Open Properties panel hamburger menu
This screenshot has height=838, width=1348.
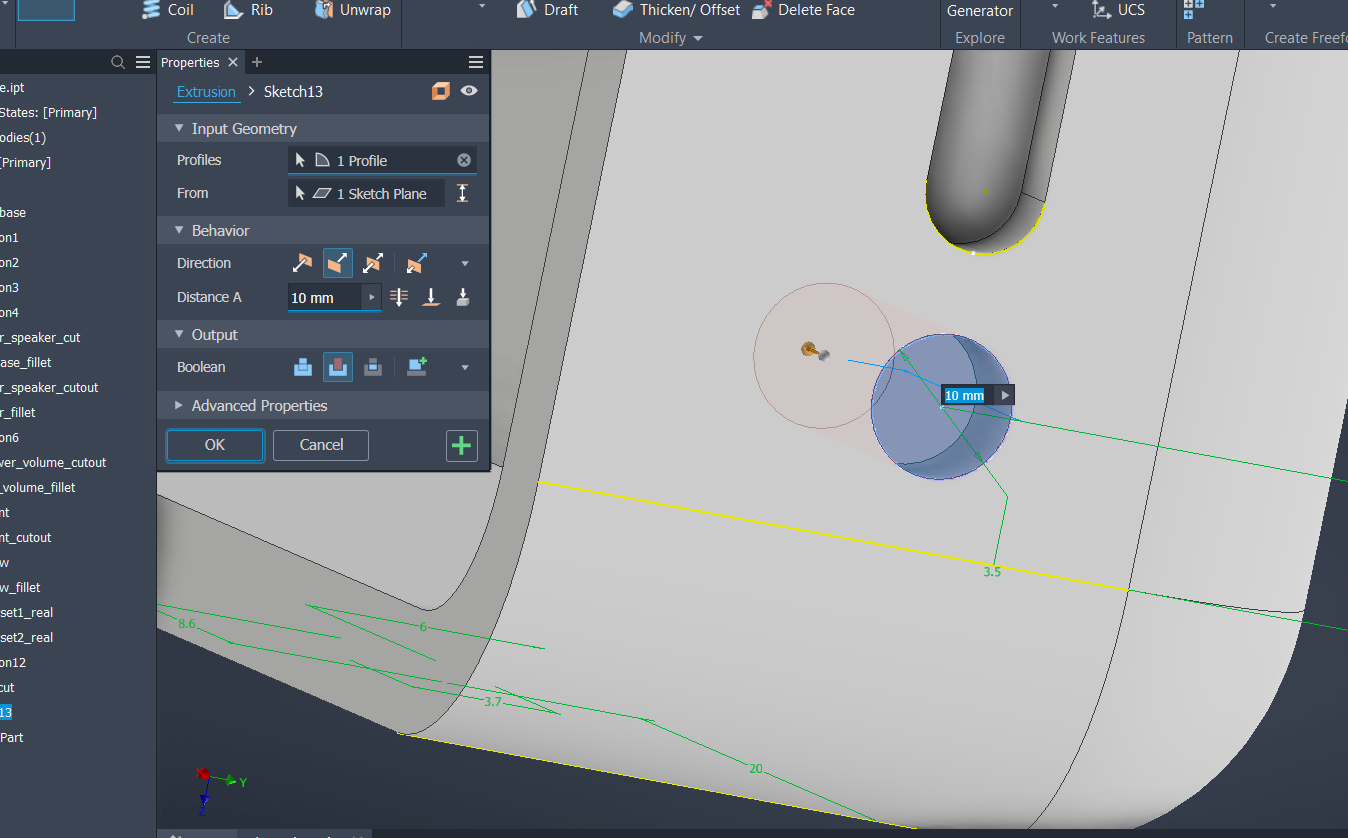476,62
